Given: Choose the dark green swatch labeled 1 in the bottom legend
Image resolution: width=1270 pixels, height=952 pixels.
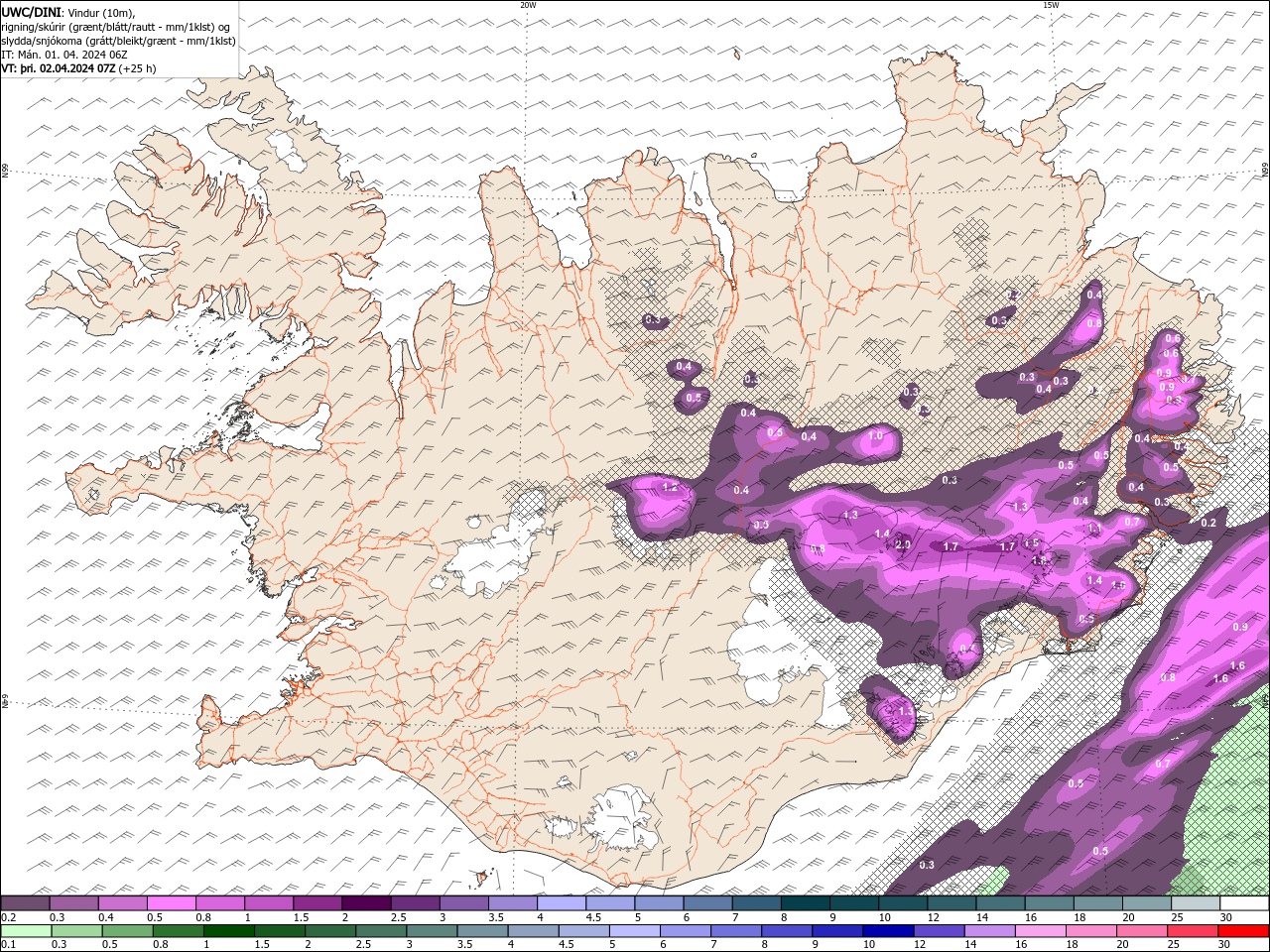Looking at the screenshot, I should (x=229, y=931).
